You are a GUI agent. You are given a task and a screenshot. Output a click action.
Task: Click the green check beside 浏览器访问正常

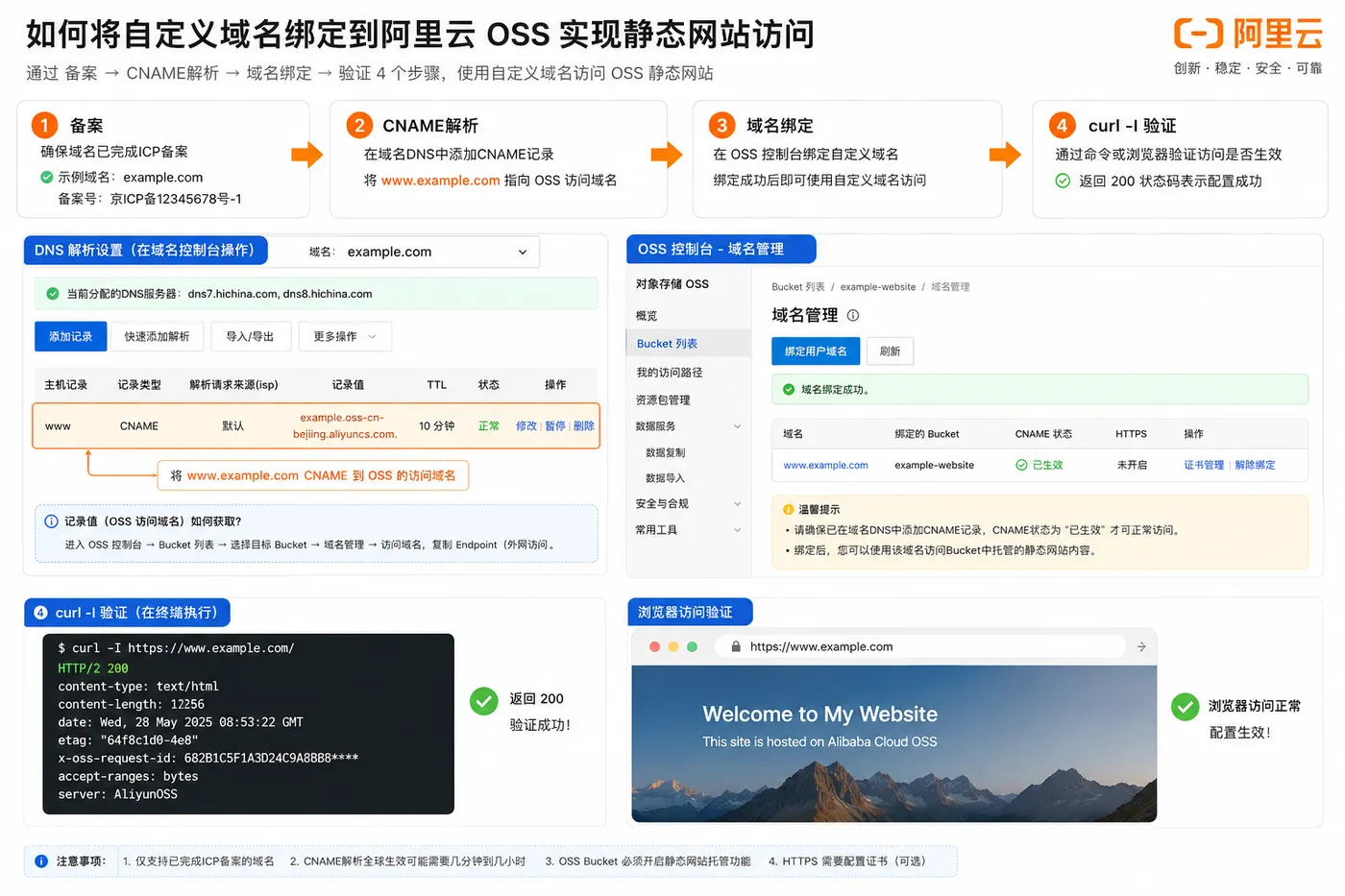pos(1185,708)
